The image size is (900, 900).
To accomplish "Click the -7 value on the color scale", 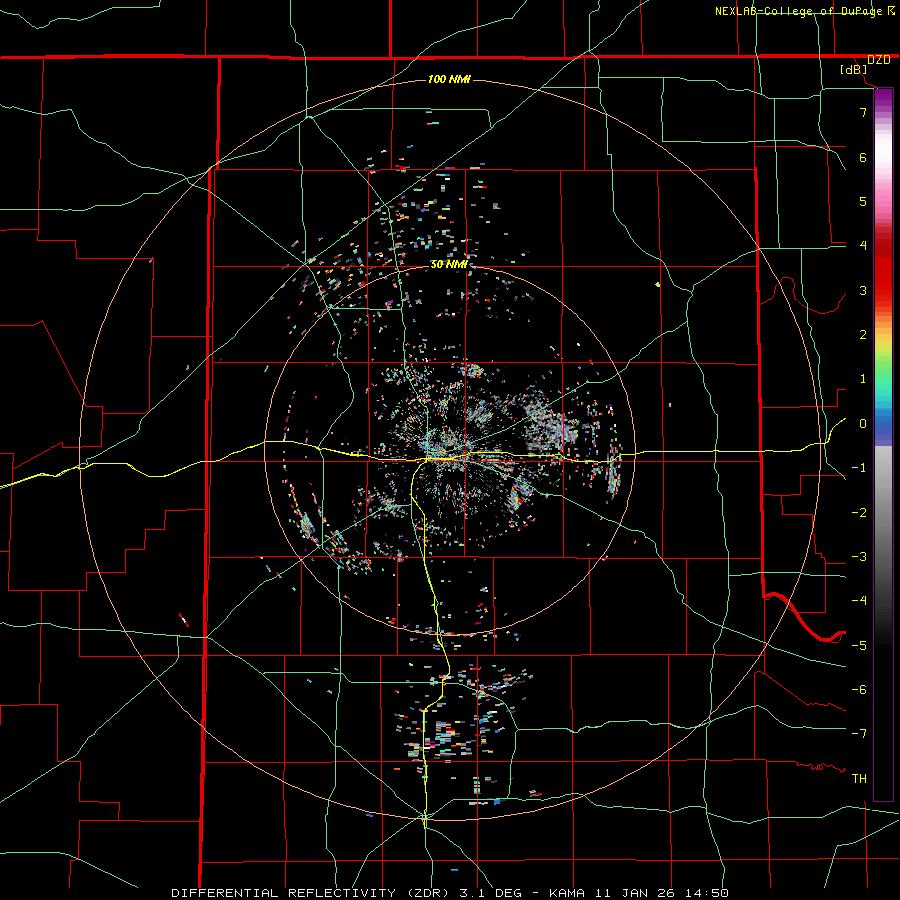I will coord(859,734).
